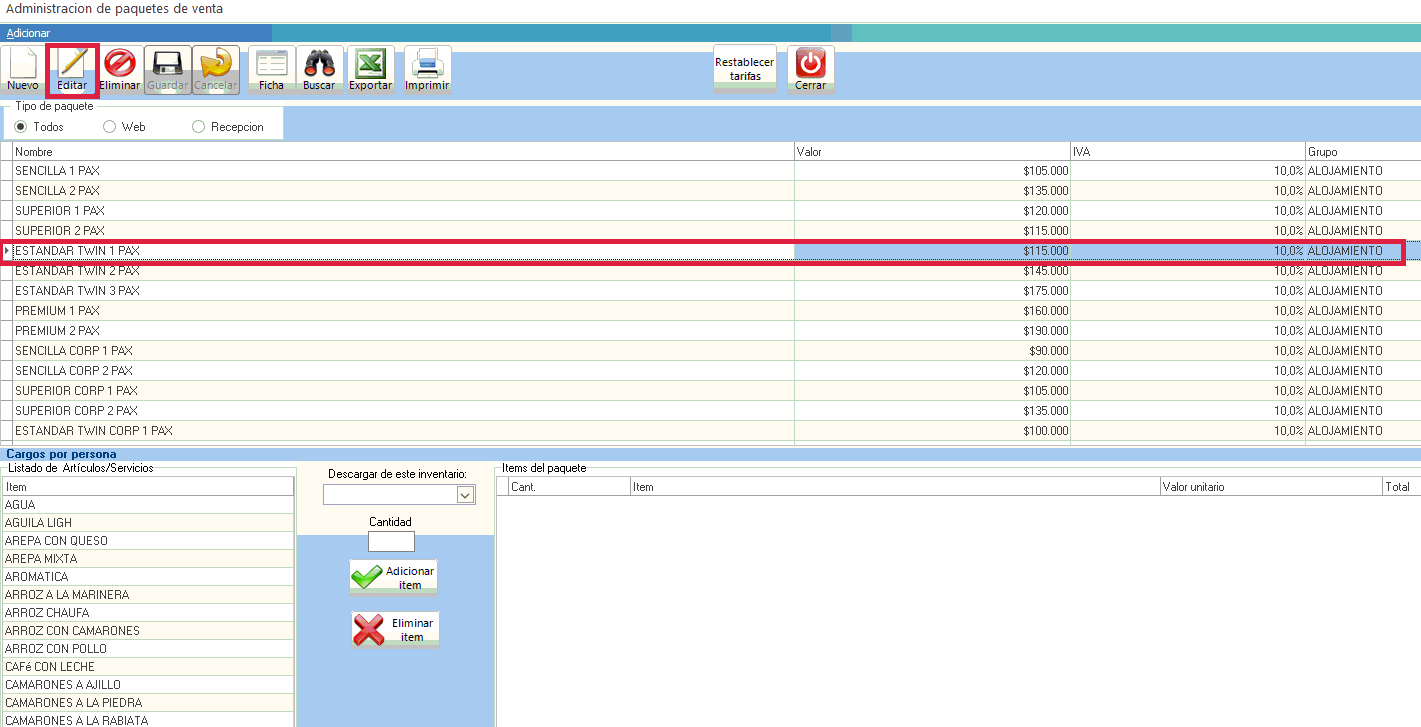Open Ficha form view icon
This screenshot has width=1421, height=727.
click(271, 65)
